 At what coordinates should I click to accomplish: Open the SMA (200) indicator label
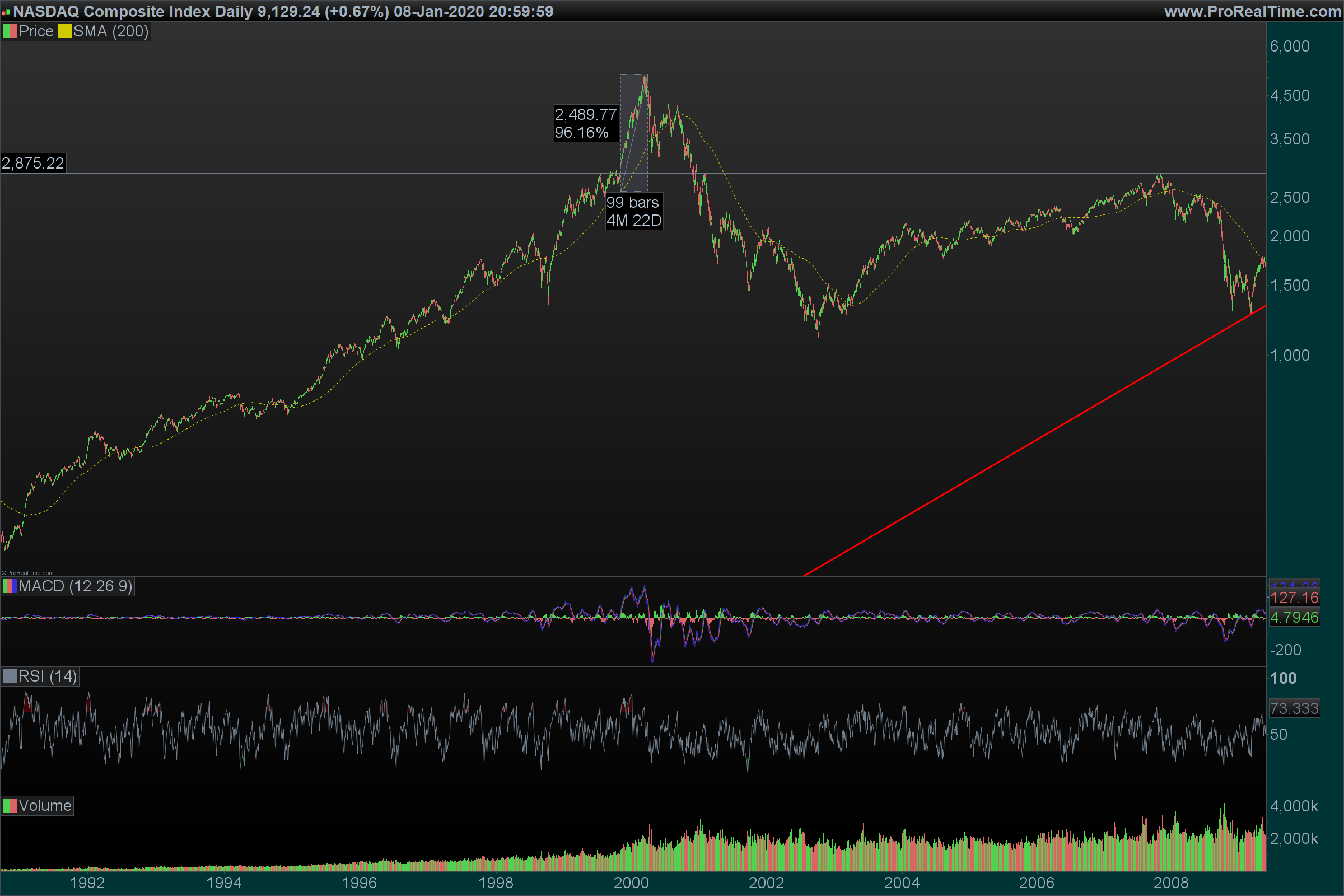(110, 31)
